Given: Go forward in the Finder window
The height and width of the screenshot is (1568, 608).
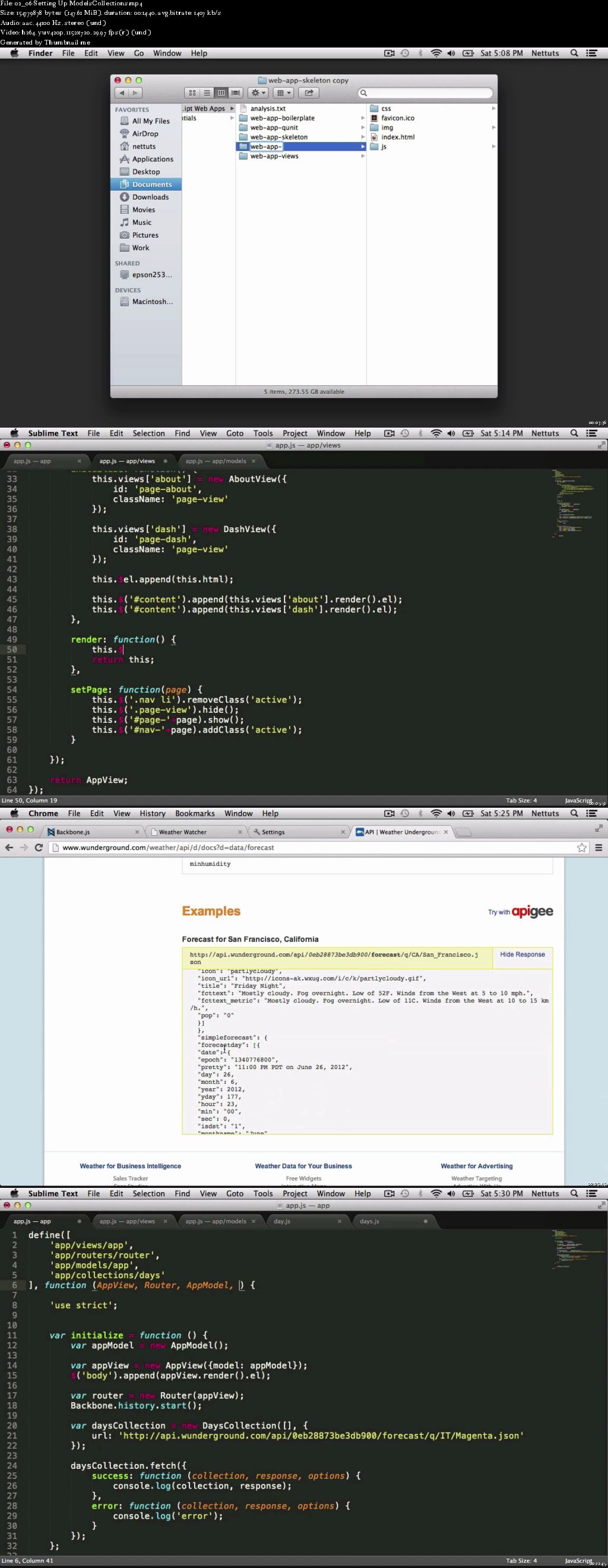Looking at the screenshot, I should pyautogui.click(x=135, y=93).
